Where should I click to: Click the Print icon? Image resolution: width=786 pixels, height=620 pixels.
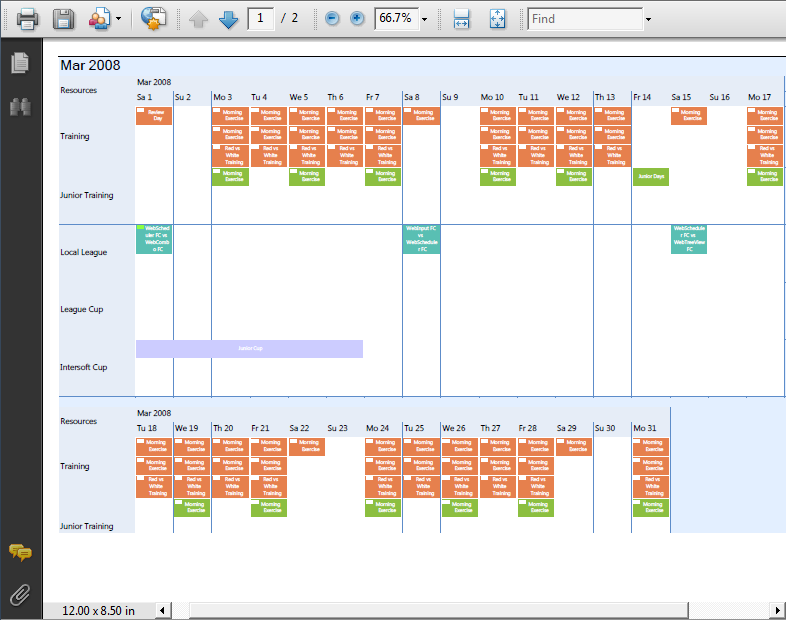27,19
